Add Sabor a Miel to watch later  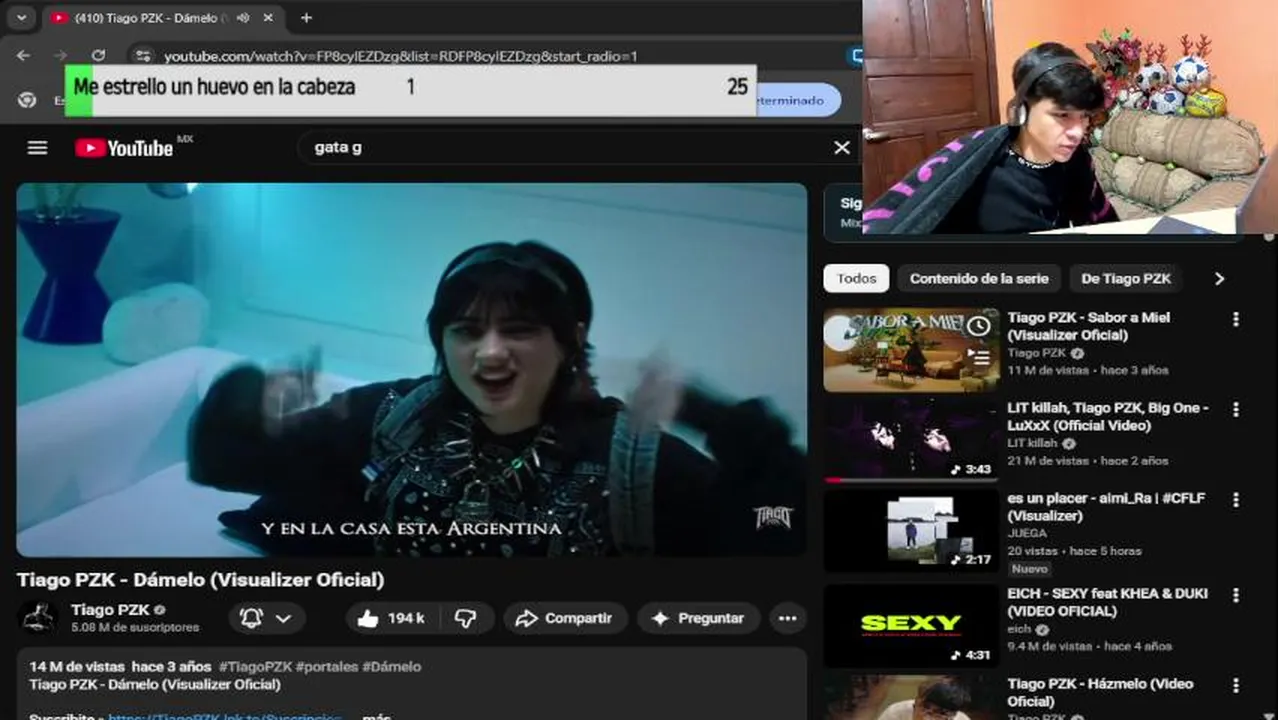click(979, 326)
